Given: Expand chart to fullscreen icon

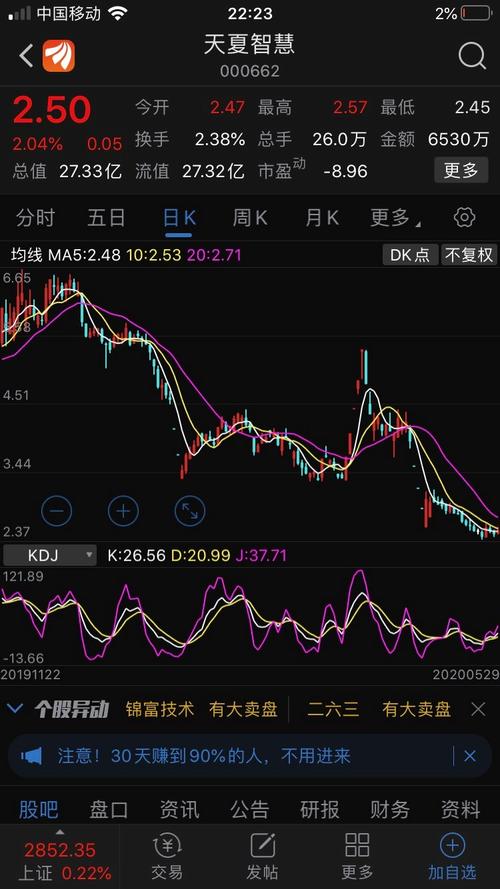Looking at the screenshot, I should 190,511.
